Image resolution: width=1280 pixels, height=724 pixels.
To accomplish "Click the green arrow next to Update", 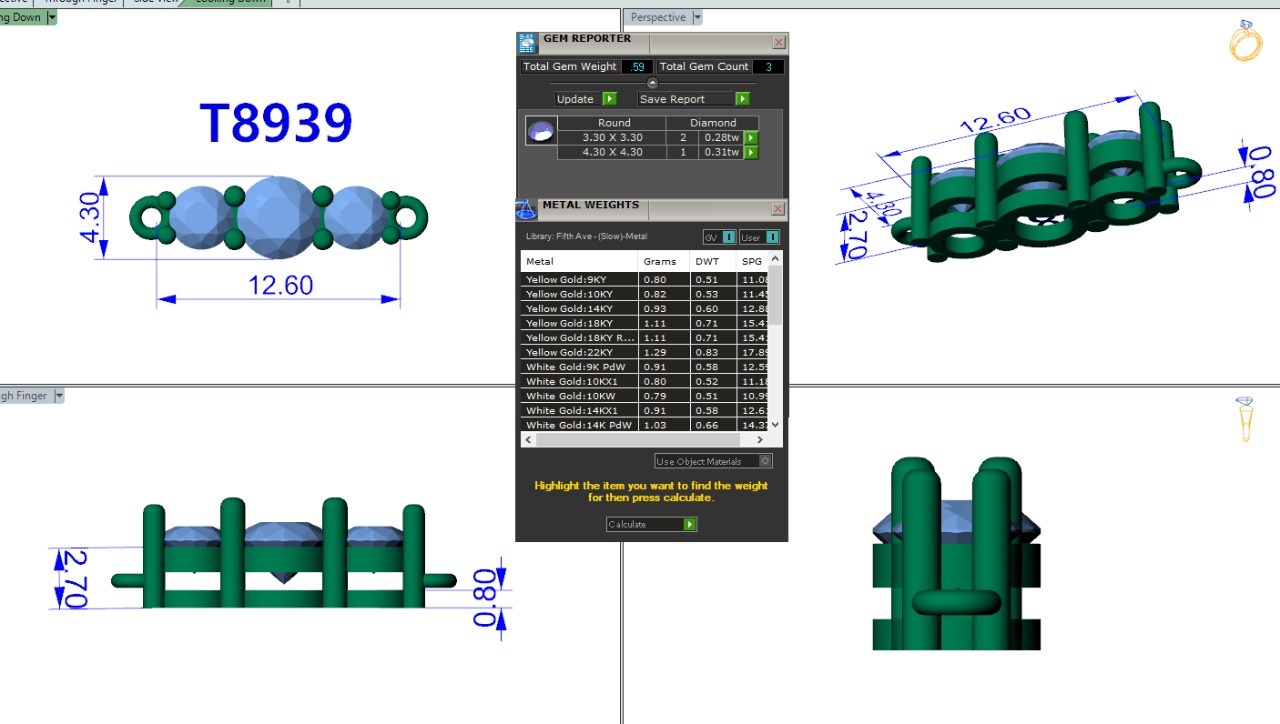I will tap(610, 99).
